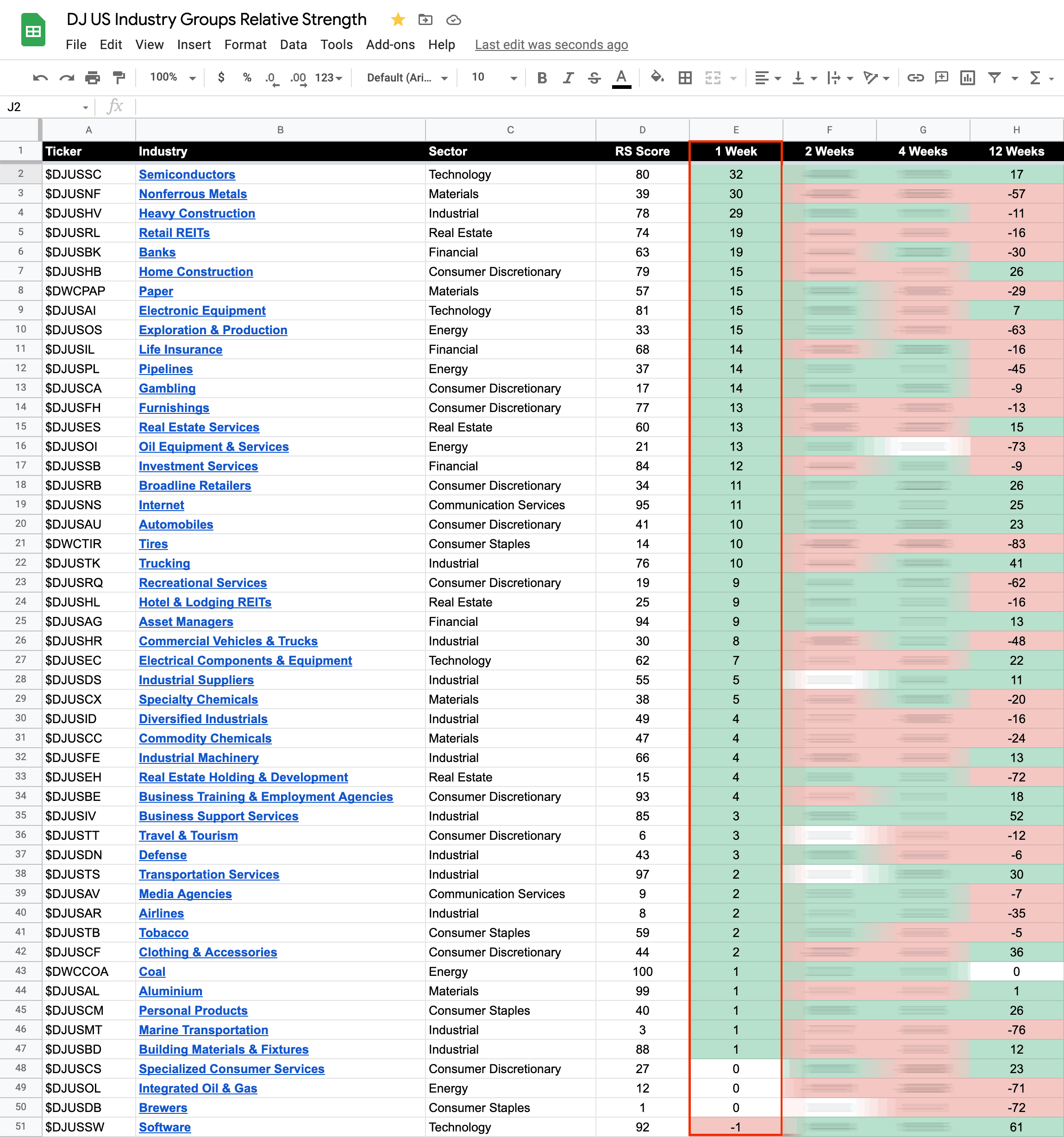Open the Nonferrous Metals link
1064x1137 pixels.
(x=193, y=194)
